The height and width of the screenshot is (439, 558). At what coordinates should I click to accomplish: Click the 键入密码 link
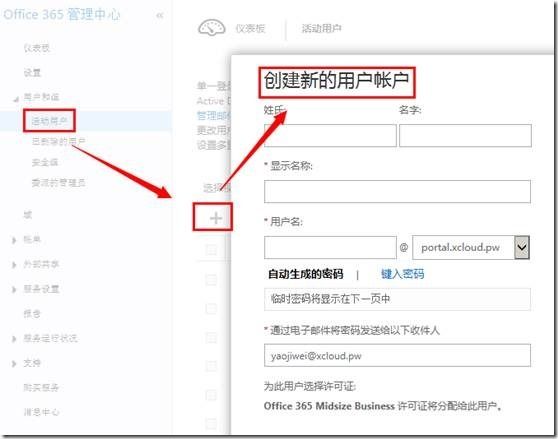pos(402,274)
